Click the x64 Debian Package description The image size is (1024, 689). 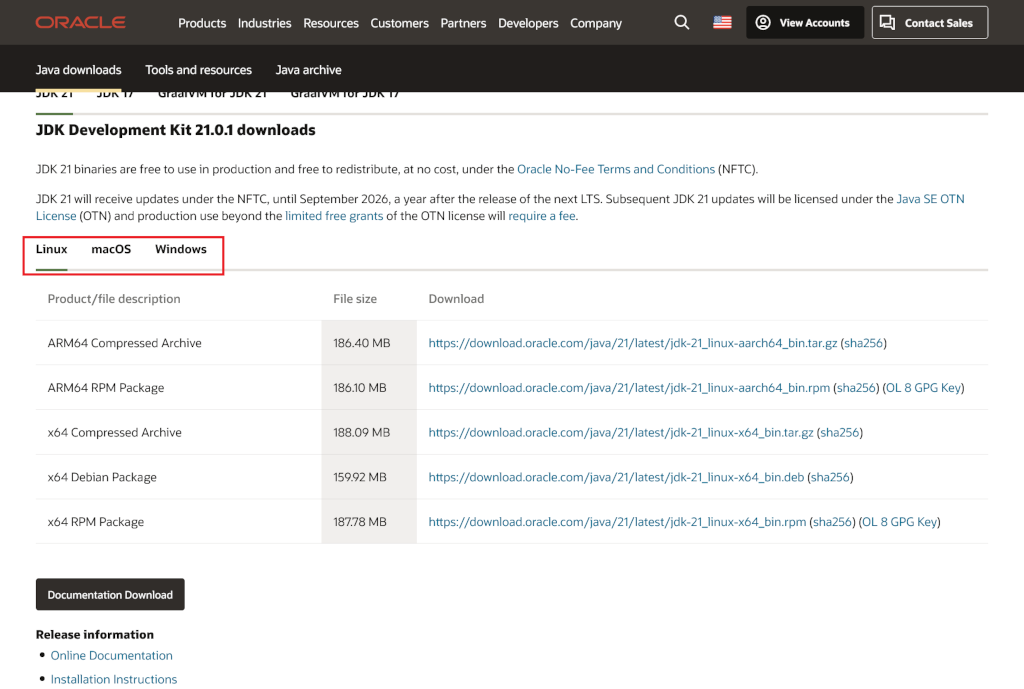[102, 477]
